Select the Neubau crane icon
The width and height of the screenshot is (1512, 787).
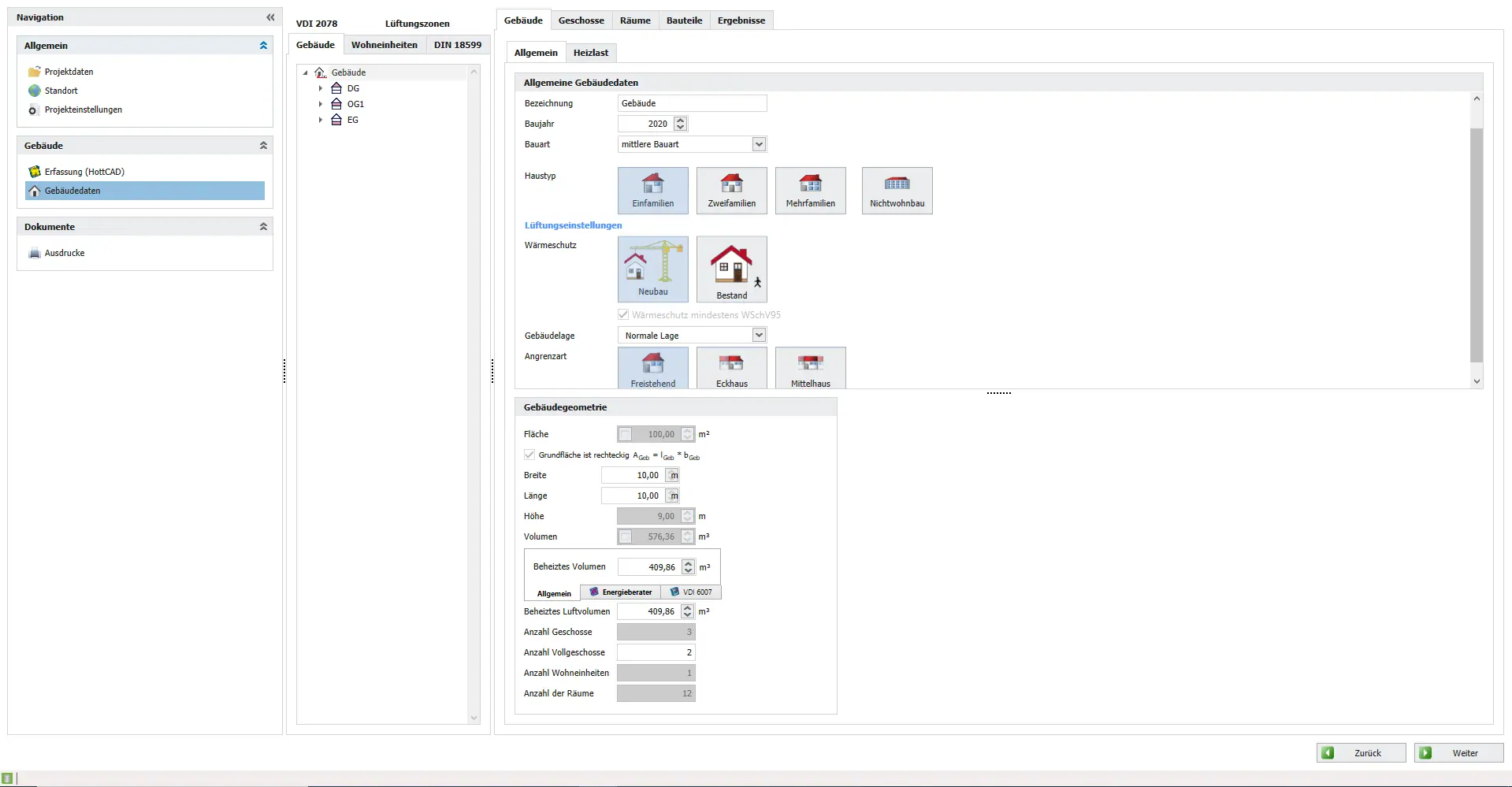(x=652, y=269)
